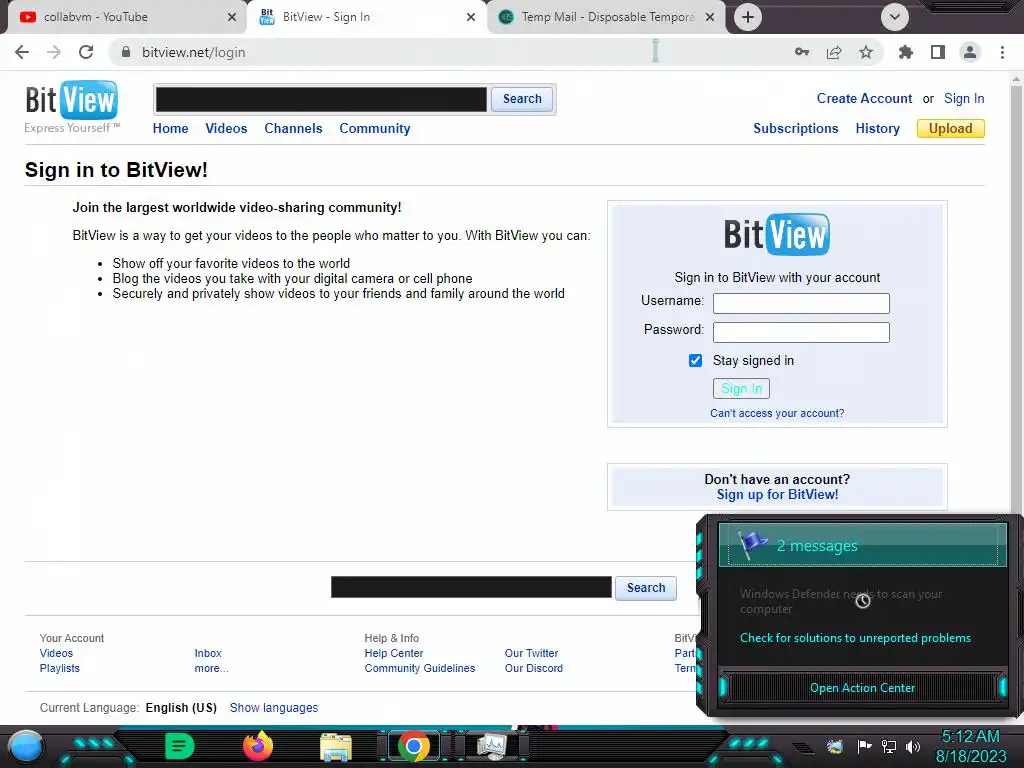Viewport: 1024px width, 768px height.
Task: Click the top Search button
Action: pyautogui.click(x=522, y=99)
